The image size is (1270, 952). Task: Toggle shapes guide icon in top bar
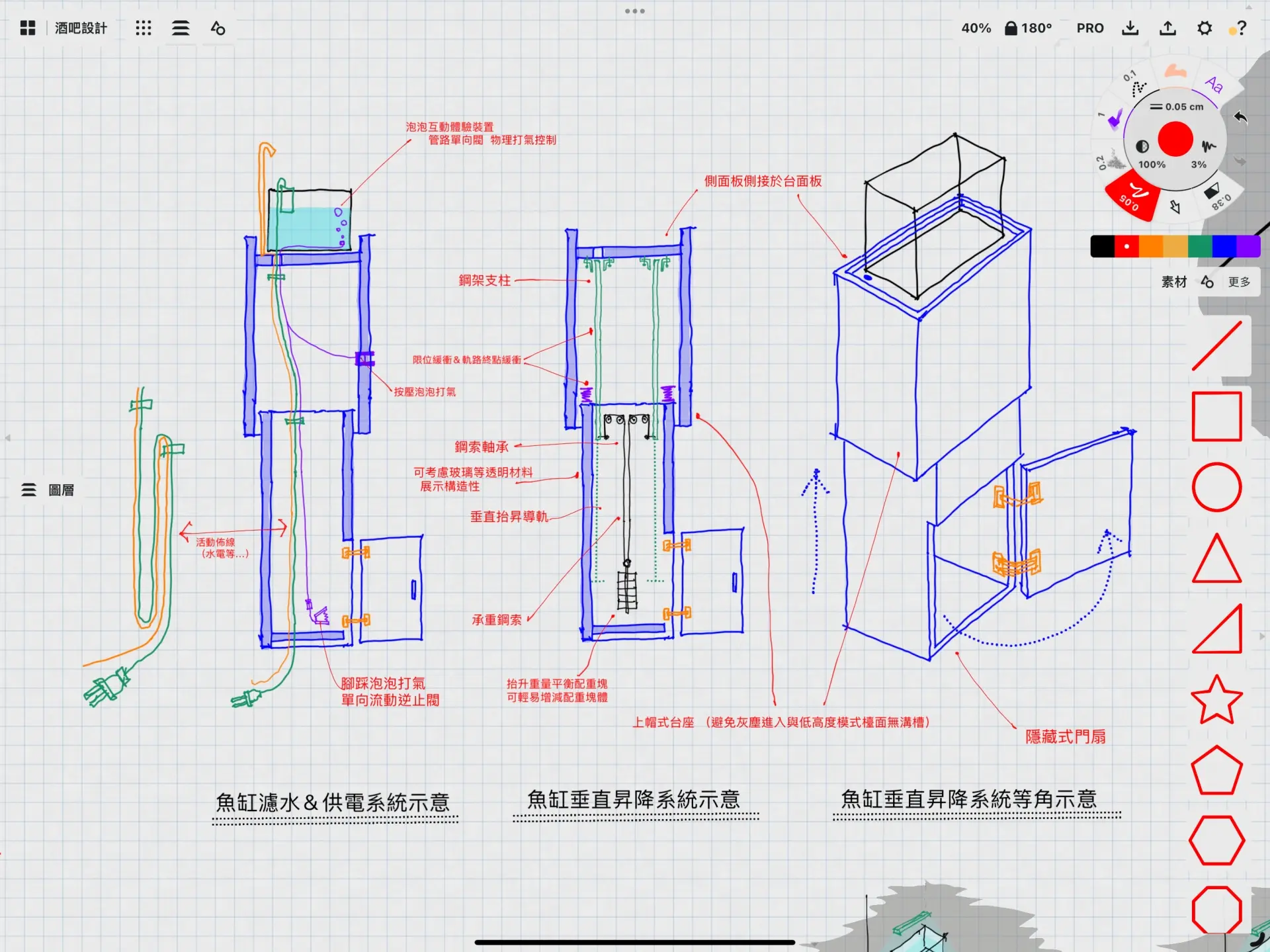218,28
